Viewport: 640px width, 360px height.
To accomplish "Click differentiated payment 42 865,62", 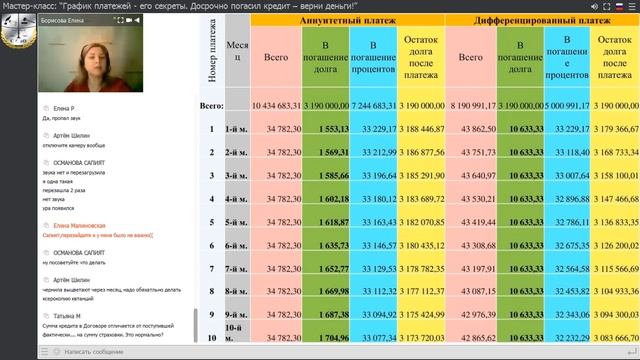I will (x=478, y=338).
